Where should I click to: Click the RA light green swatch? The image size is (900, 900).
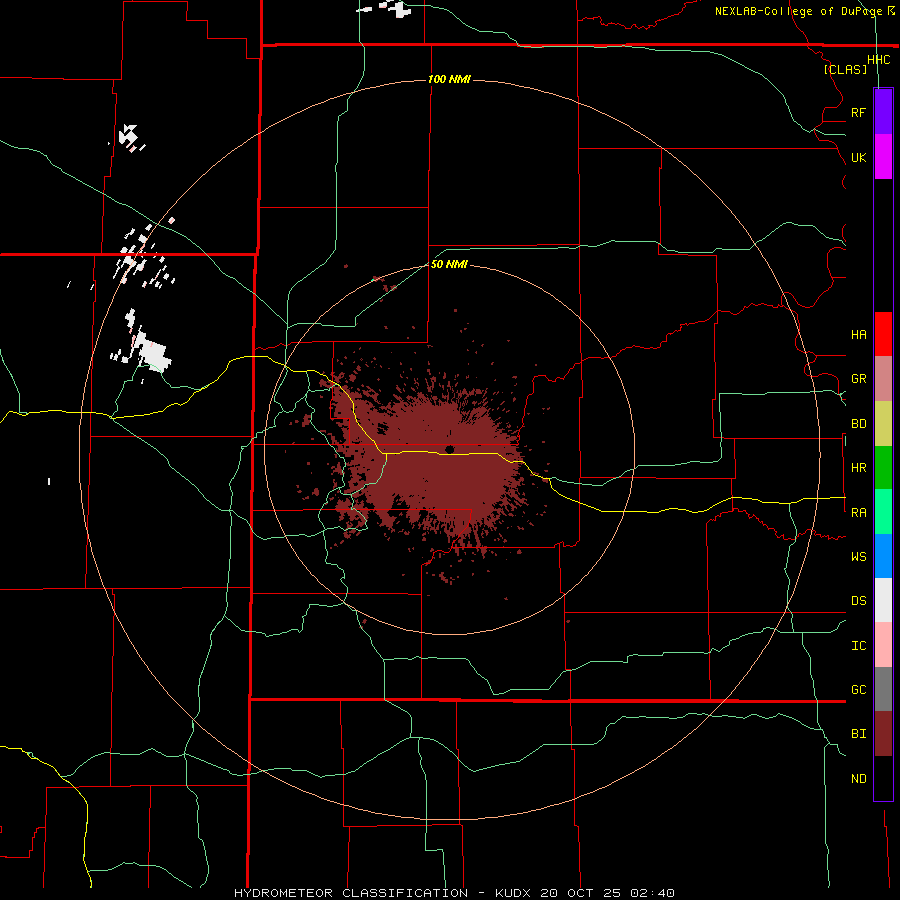click(x=883, y=512)
